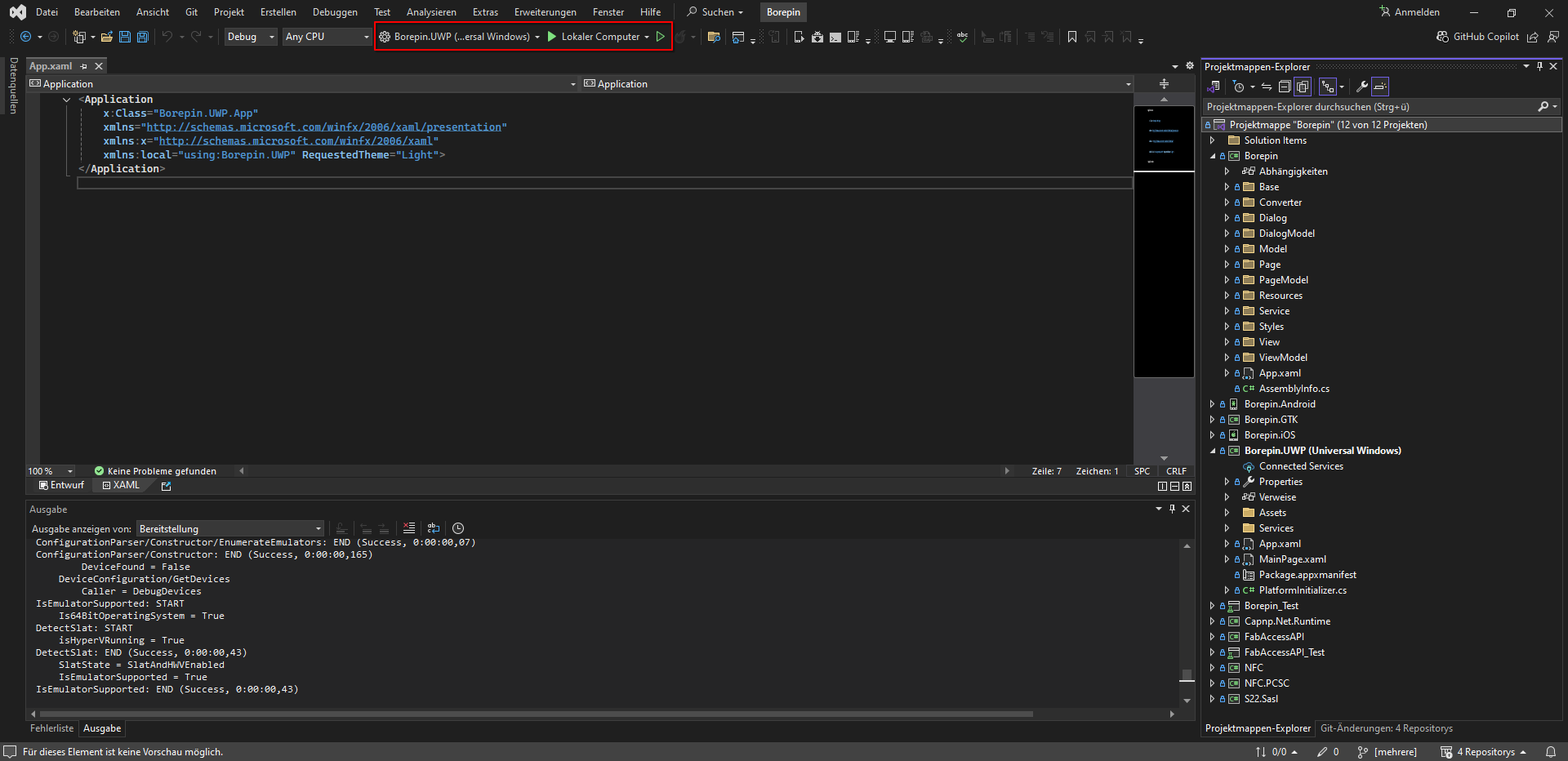Click output panel horizontal scrollbar

click(536, 714)
